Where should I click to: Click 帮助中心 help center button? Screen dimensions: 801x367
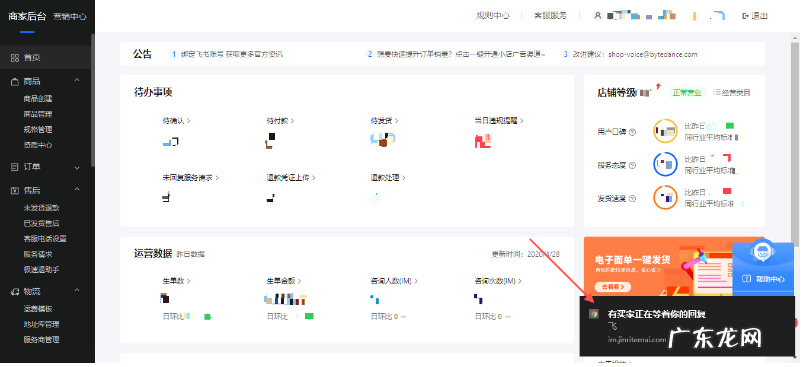[x=763, y=279]
